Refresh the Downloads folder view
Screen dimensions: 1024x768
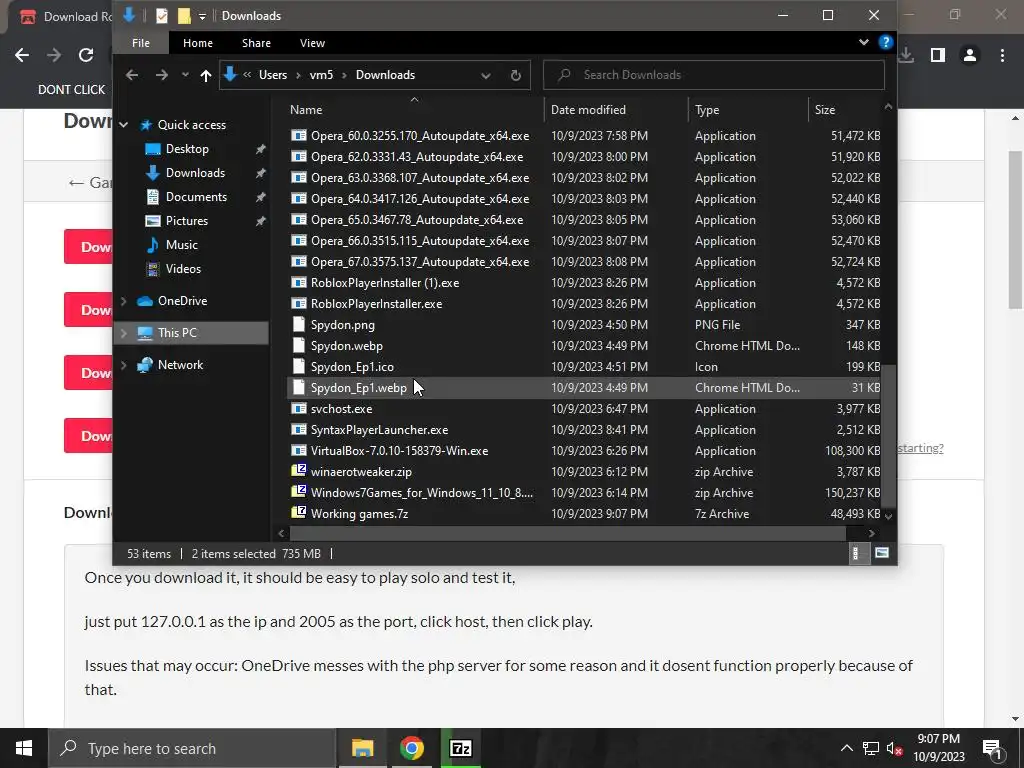pyautogui.click(x=515, y=75)
